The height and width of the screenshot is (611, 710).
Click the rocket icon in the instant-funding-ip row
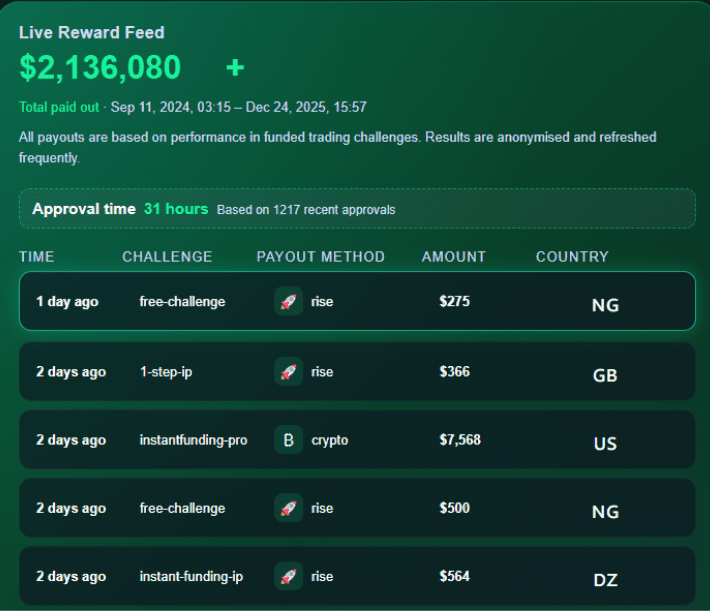(x=288, y=576)
